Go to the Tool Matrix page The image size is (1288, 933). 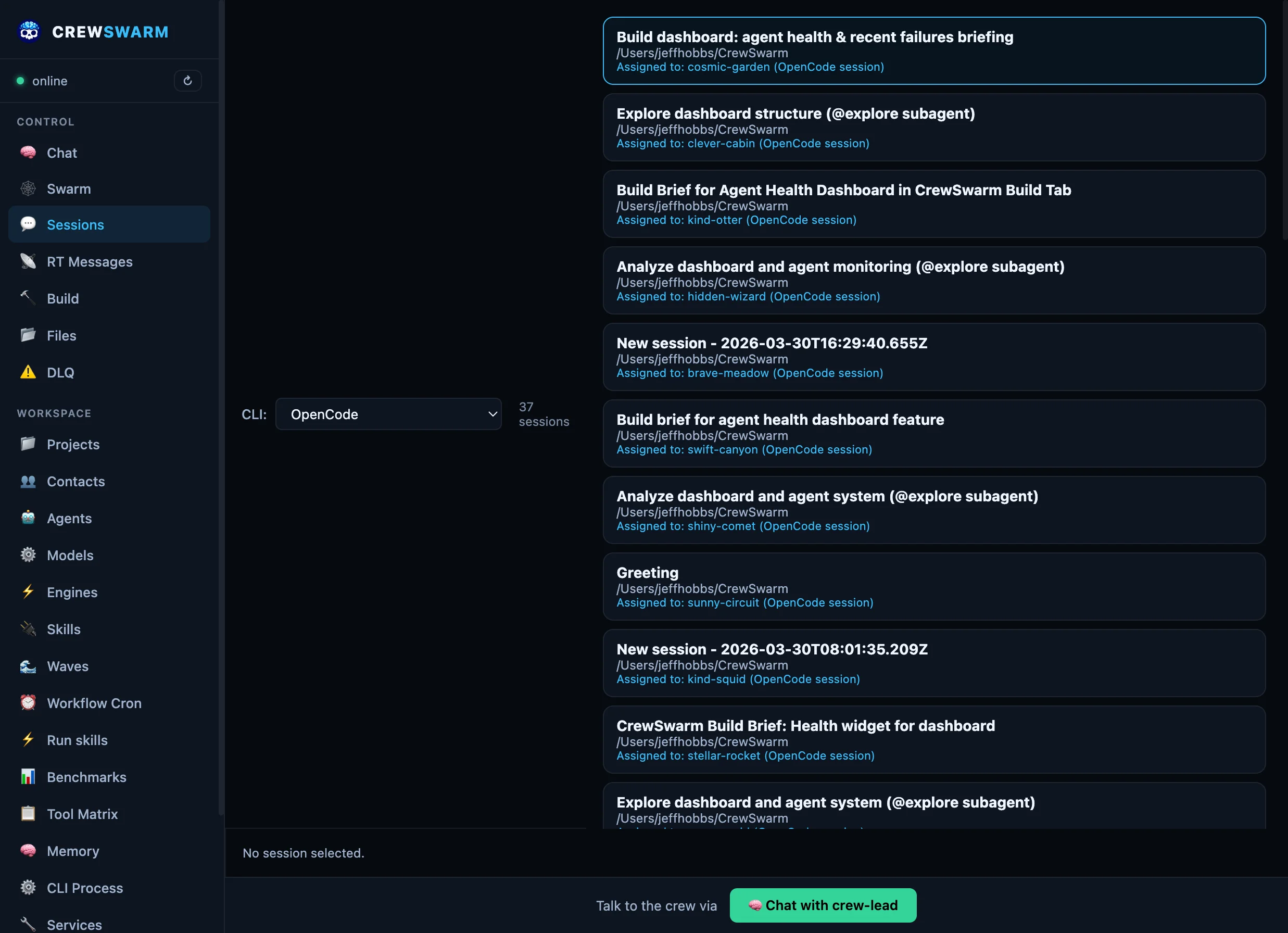(x=82, y=814)
